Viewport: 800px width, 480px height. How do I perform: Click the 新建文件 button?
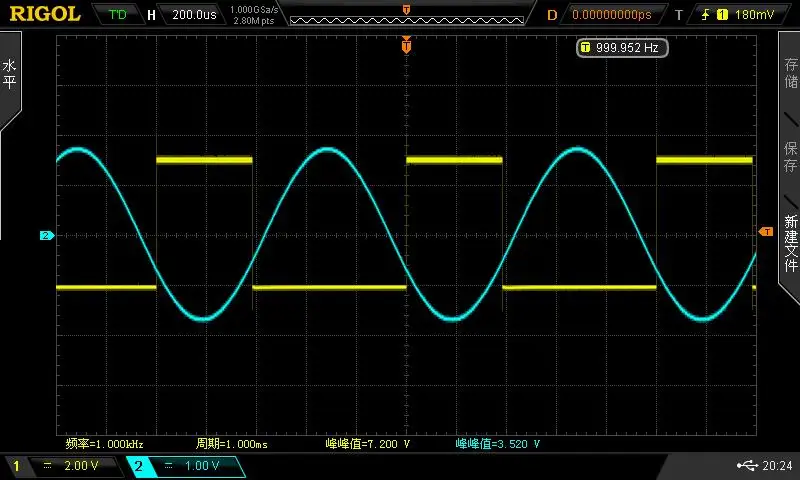(790, 243)
